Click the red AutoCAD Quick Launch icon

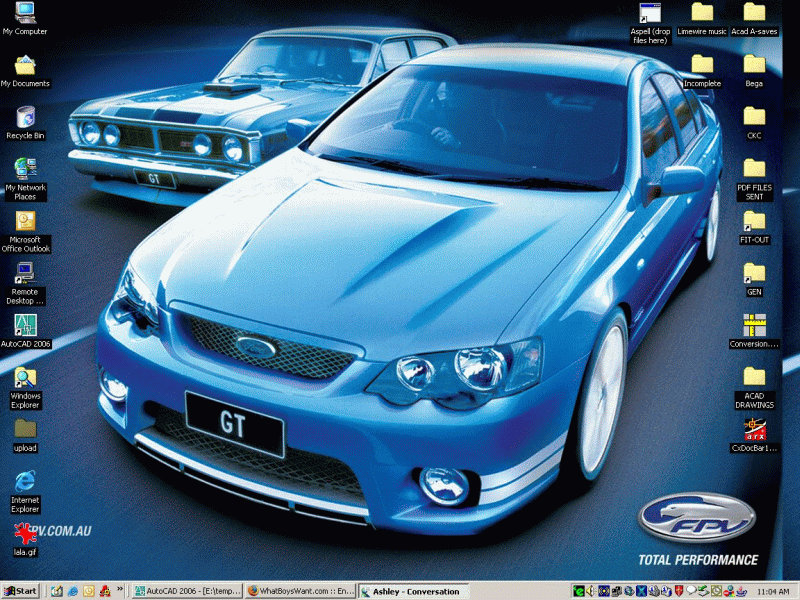click(105, 591)
